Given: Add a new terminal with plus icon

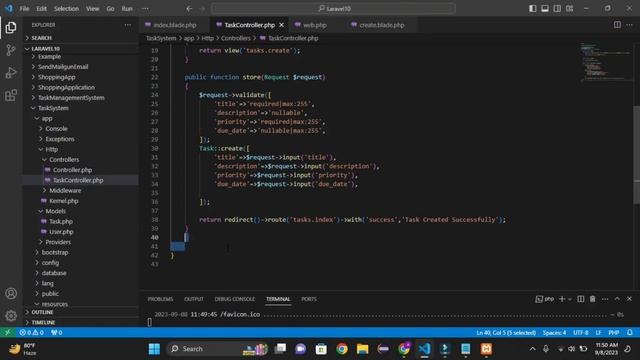Looking at the screenshot, I should click(x=562, y=299).
